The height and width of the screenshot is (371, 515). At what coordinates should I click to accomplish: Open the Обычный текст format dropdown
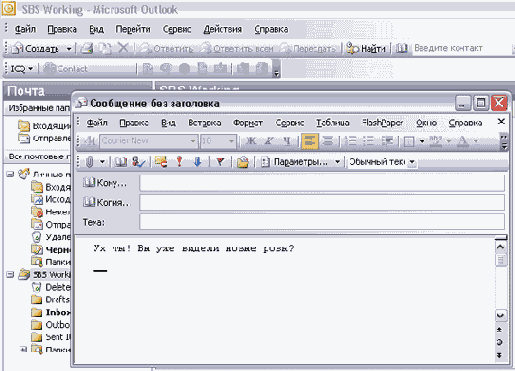pyautogui.click(x=412, y=162)
